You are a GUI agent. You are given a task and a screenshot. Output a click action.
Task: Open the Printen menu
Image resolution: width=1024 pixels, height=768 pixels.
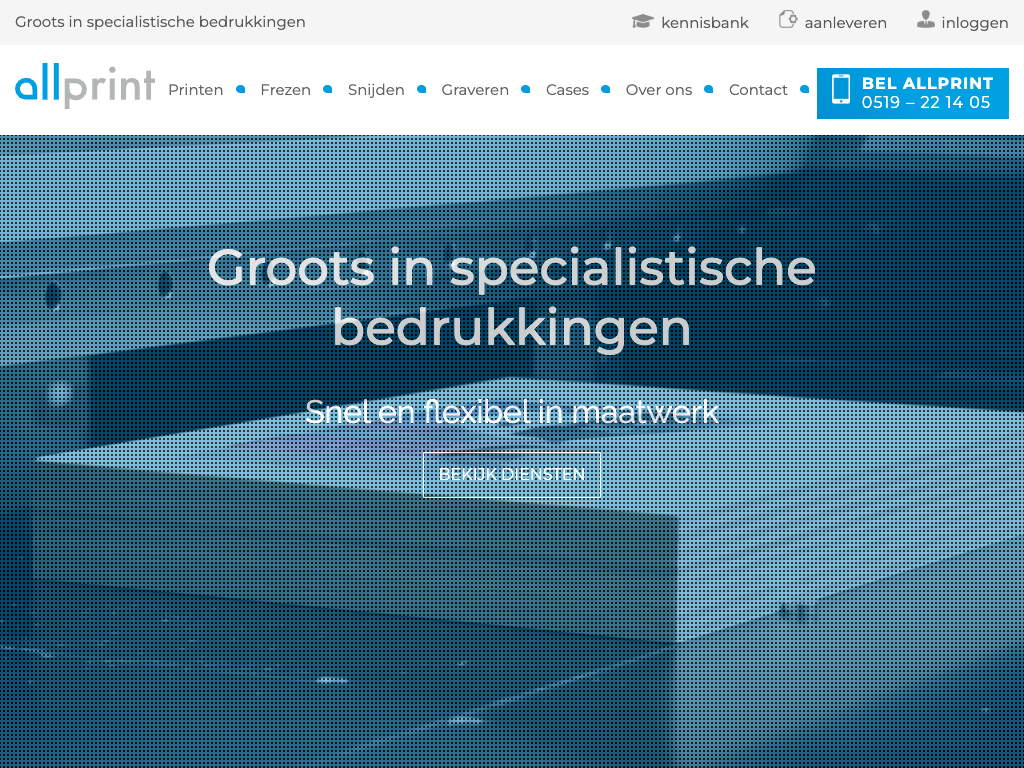click(195, 90)
